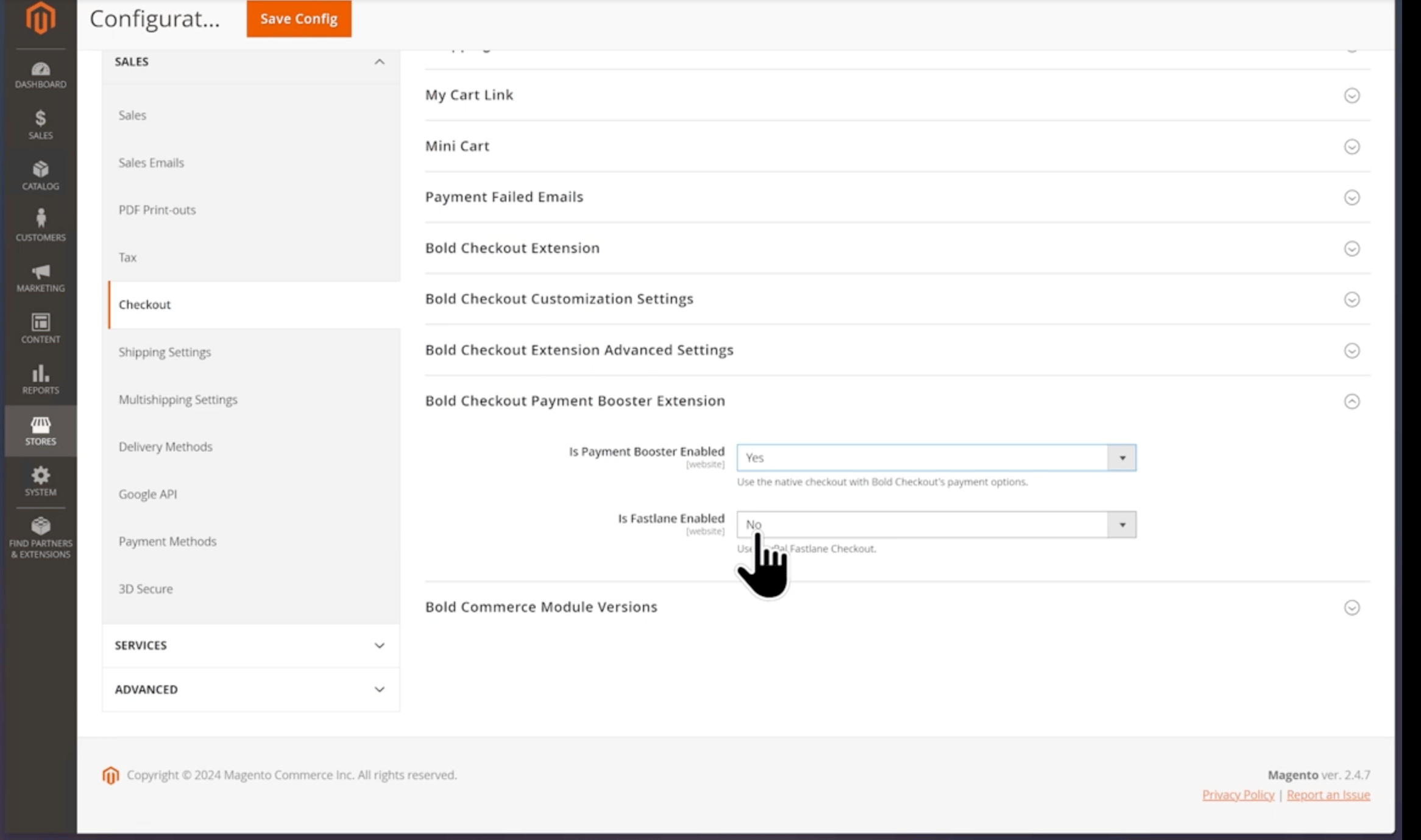Click the Save Config button

click(x=299, y=19)
